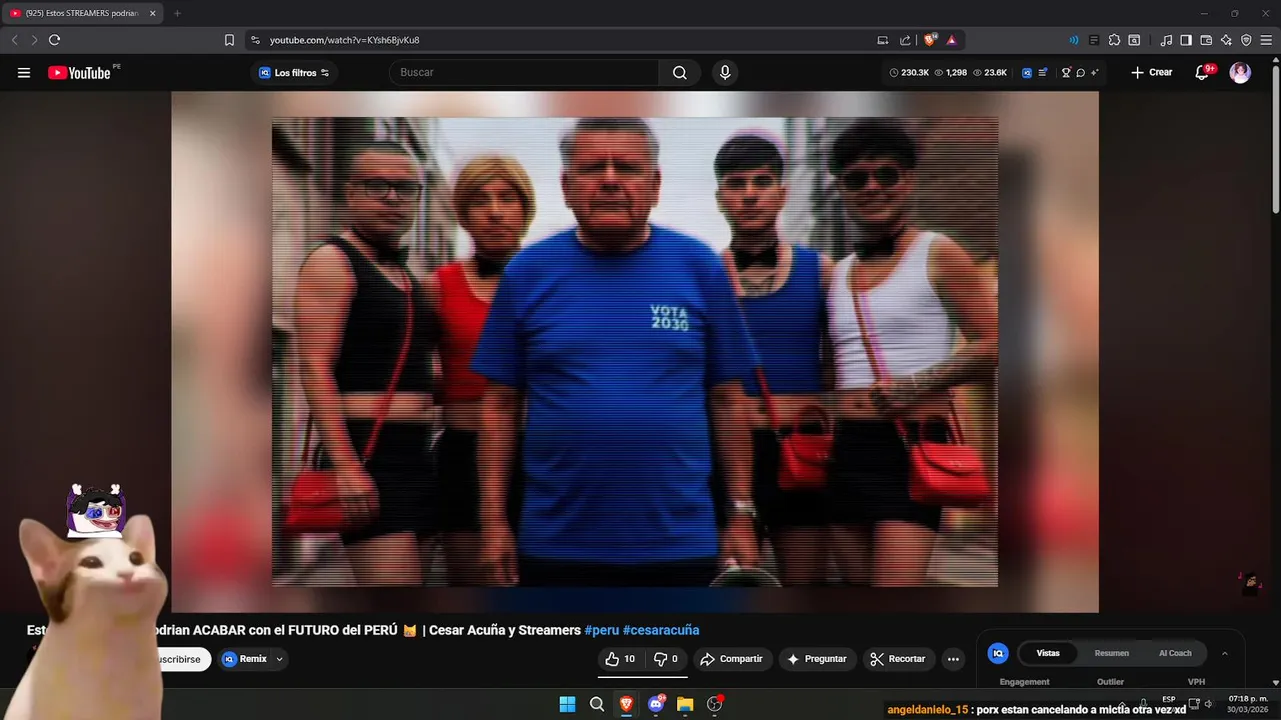The height and width of the screenshot is (720, 1281).
Task: Open the YouTube hamburger guide menu
Action: click(24, 72)
